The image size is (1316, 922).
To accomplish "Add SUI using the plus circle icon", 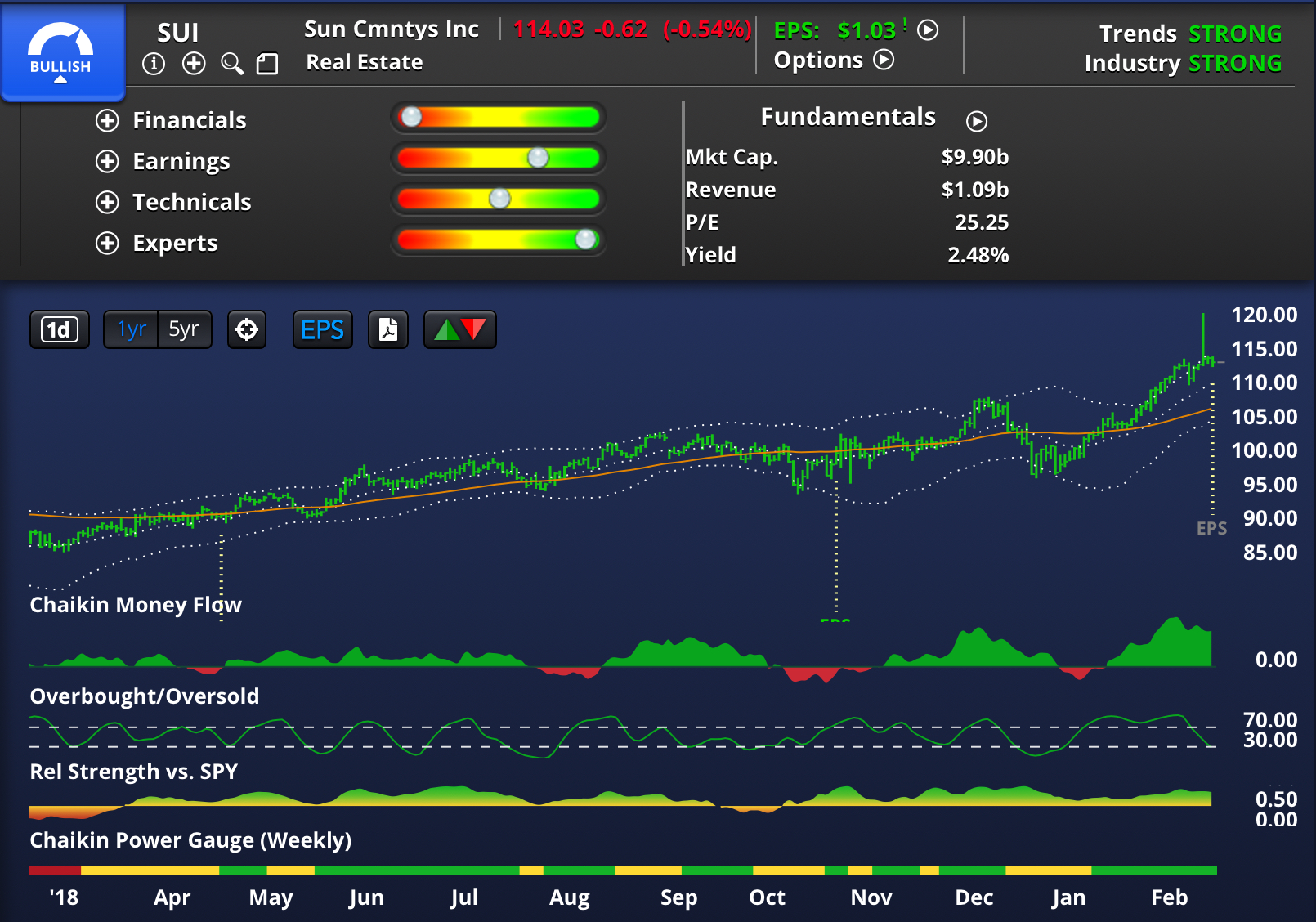I will (x=194, y=64).
